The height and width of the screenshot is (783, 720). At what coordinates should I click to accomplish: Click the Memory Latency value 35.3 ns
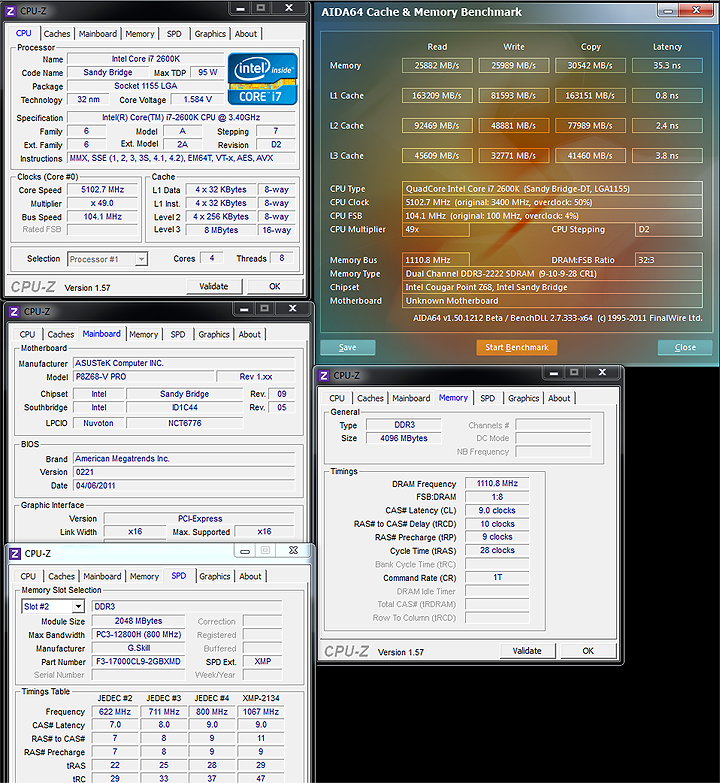point(667,66)
